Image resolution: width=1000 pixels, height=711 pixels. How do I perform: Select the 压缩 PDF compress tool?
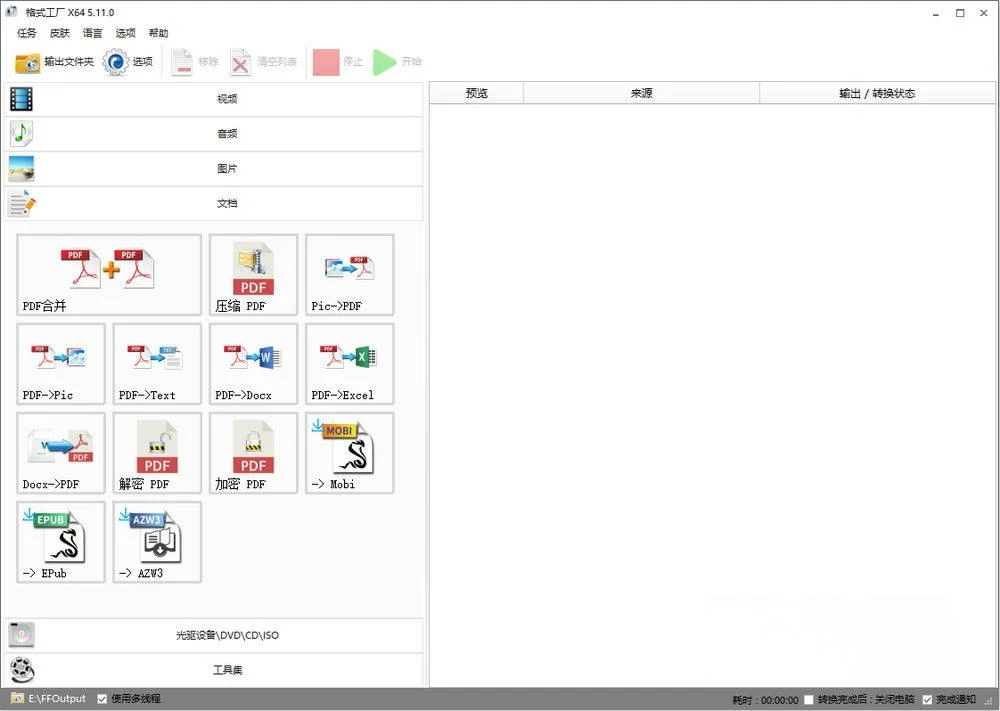coord(253,274)
